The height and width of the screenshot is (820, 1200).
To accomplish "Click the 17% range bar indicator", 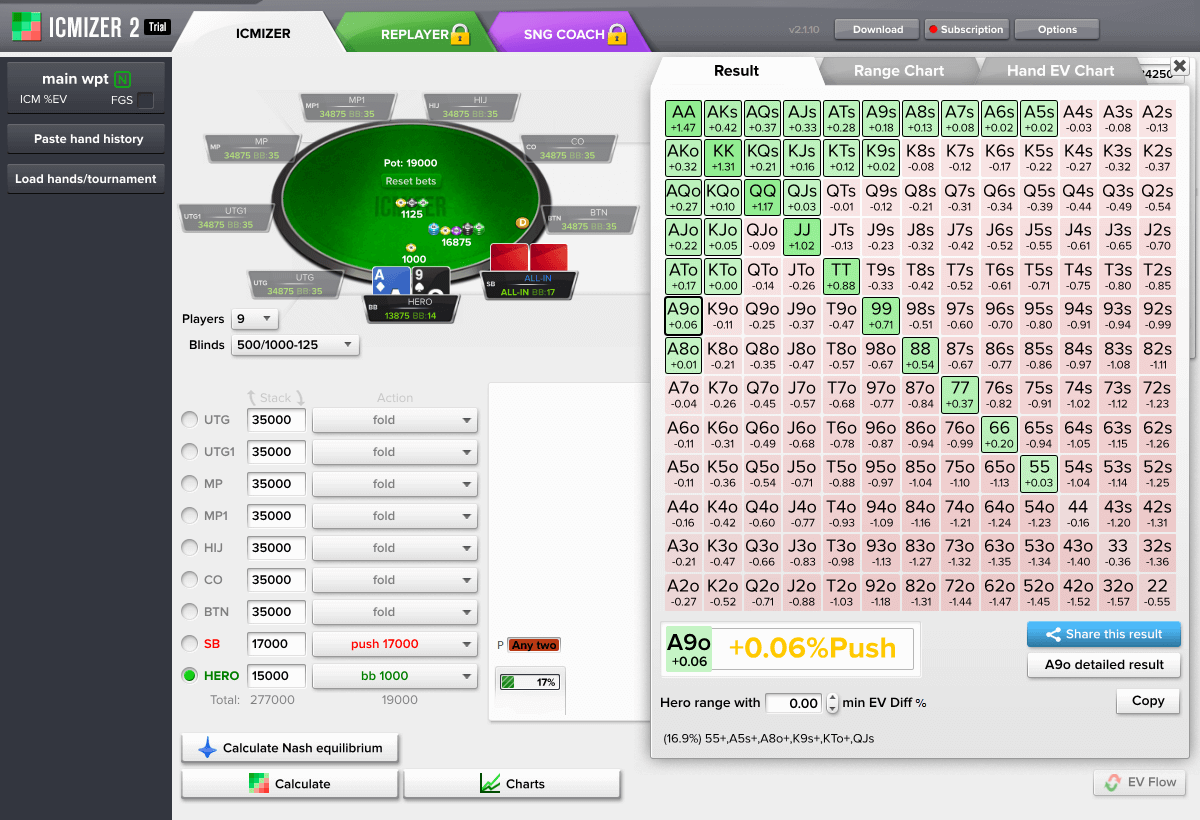I will coord(529,682).
